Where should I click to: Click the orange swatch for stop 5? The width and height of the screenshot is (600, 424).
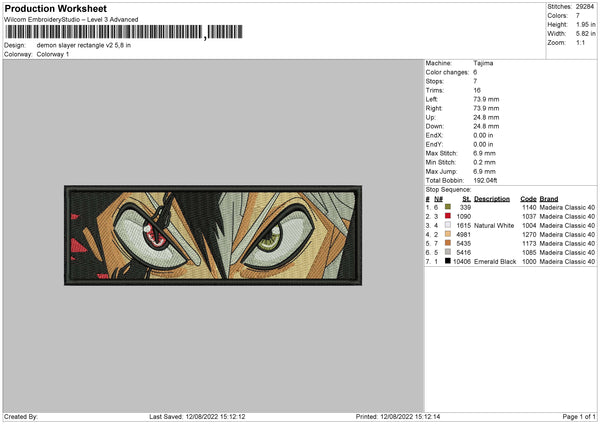[447, 243]
